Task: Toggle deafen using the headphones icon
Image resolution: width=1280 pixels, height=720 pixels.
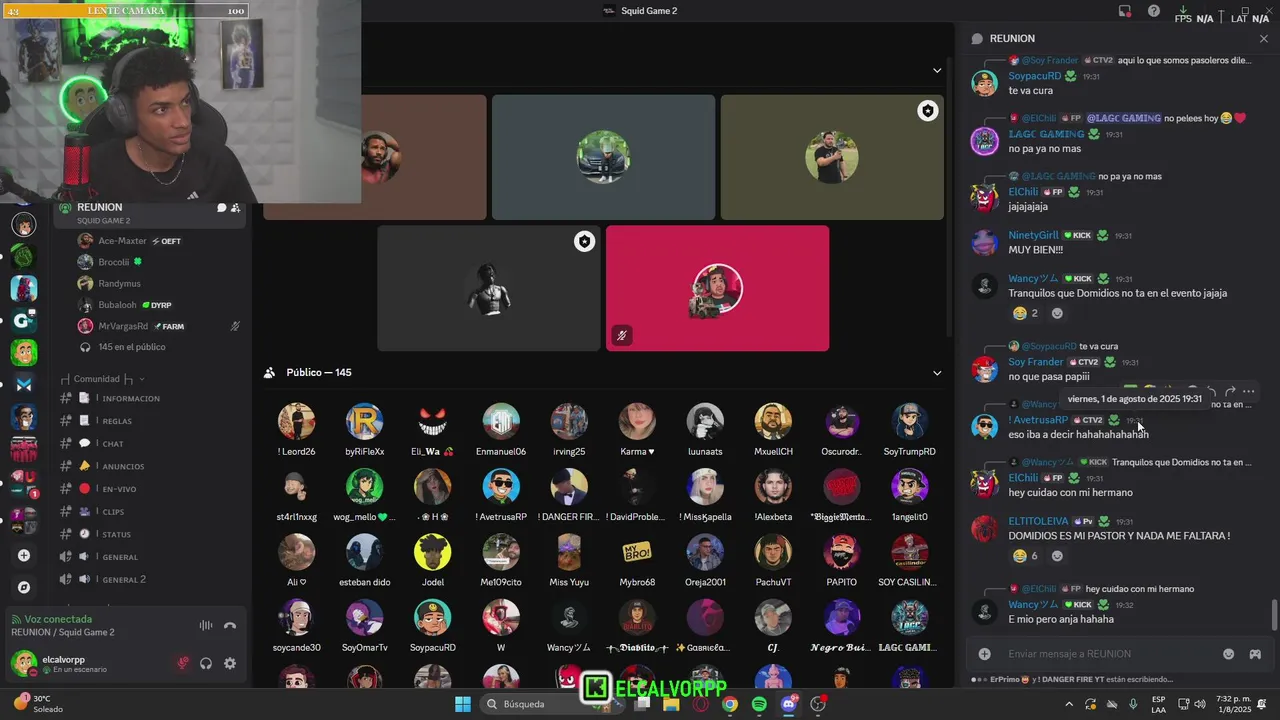Action: tap(206, 663)
